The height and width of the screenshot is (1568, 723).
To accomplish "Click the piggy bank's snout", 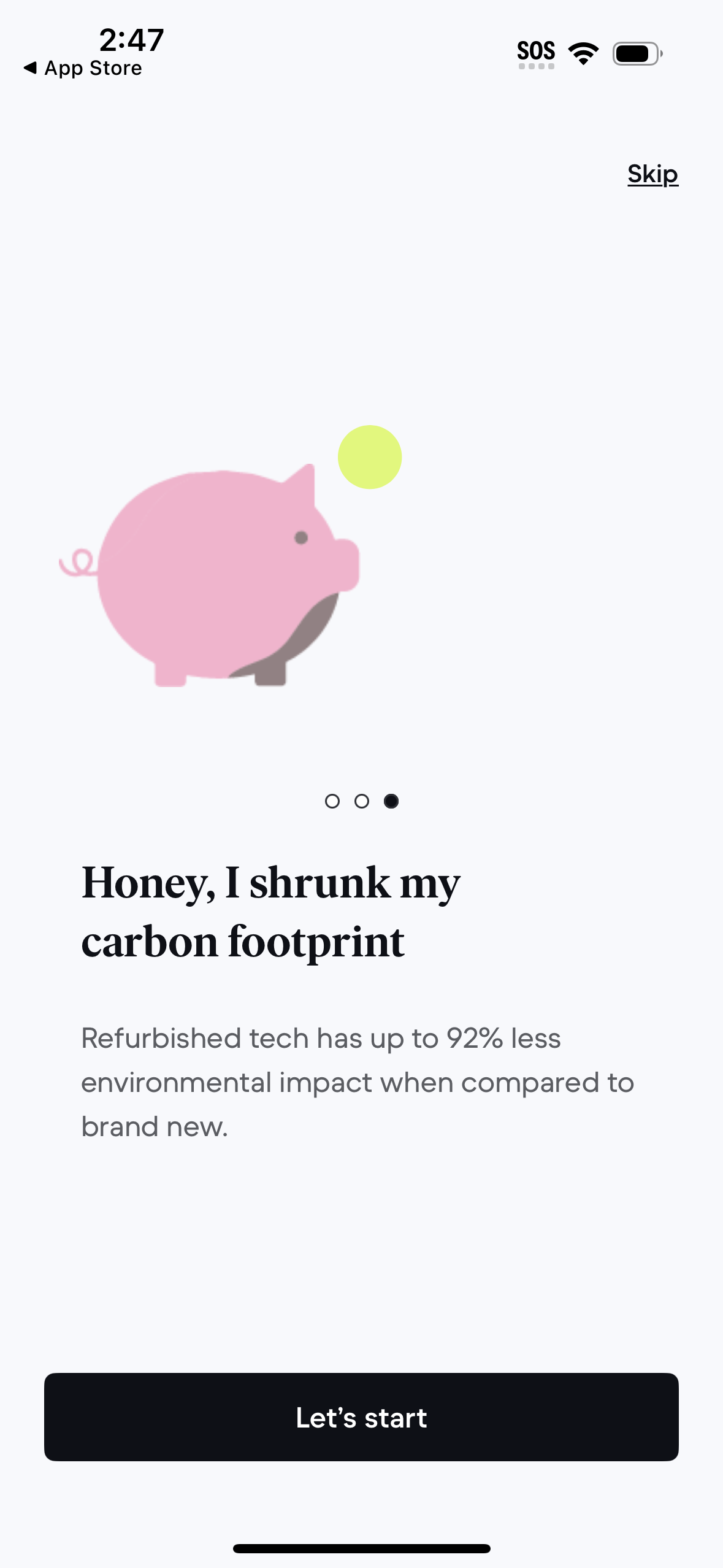I will (346, 564).
